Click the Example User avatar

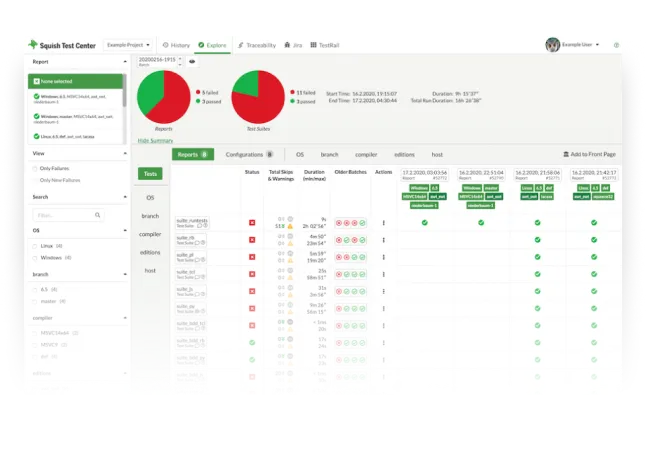tap(553, 45)
